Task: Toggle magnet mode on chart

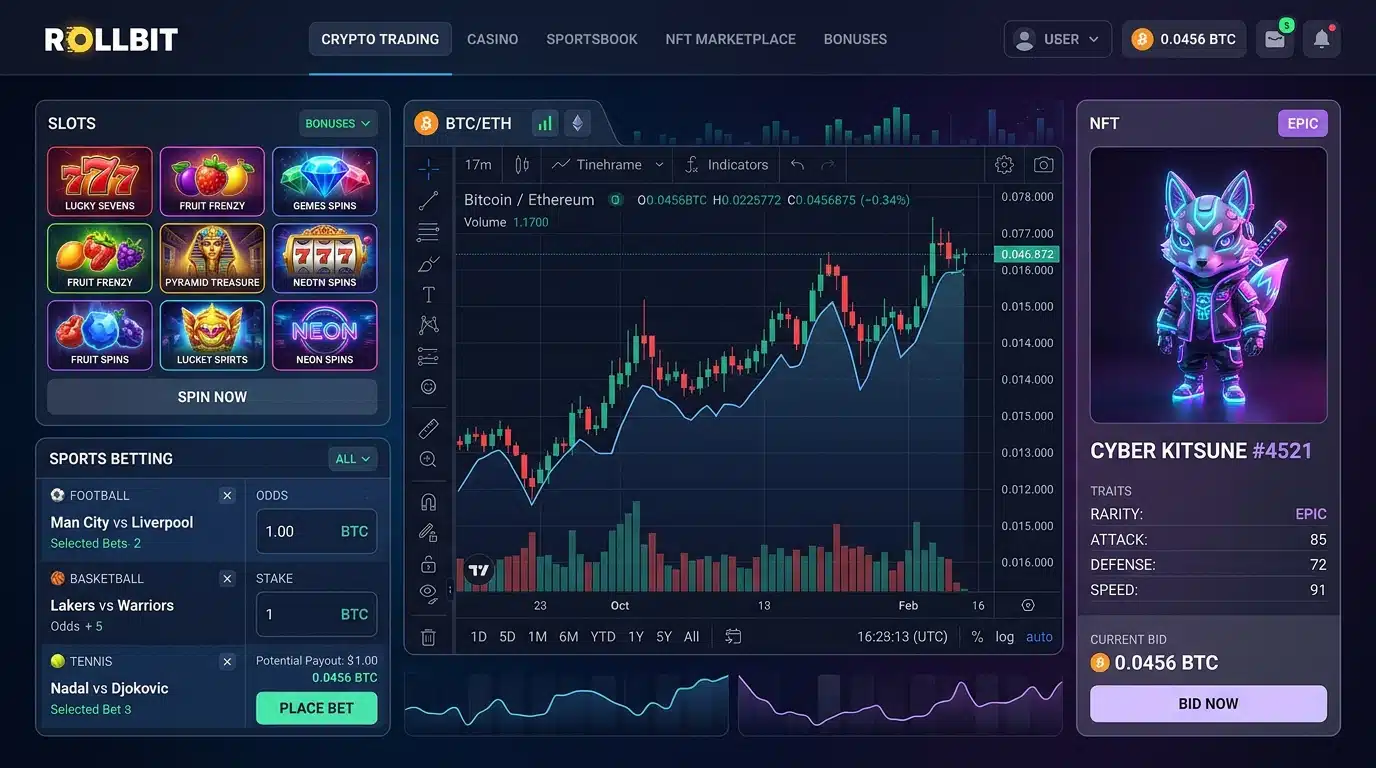Action: (x=428, y=502)
